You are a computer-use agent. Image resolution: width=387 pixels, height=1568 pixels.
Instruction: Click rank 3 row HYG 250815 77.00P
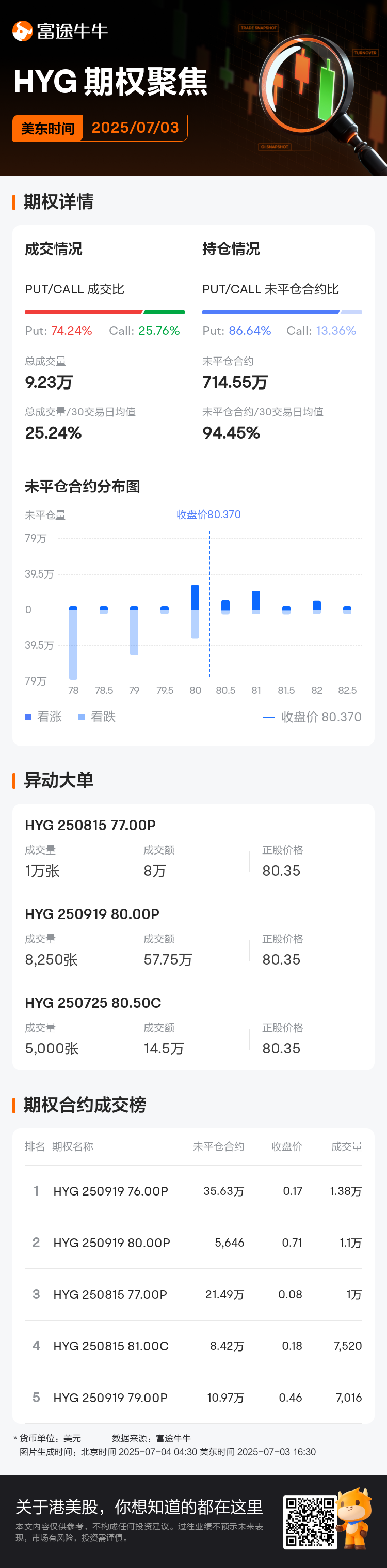pyautogui.click(x=193, y=1295)
